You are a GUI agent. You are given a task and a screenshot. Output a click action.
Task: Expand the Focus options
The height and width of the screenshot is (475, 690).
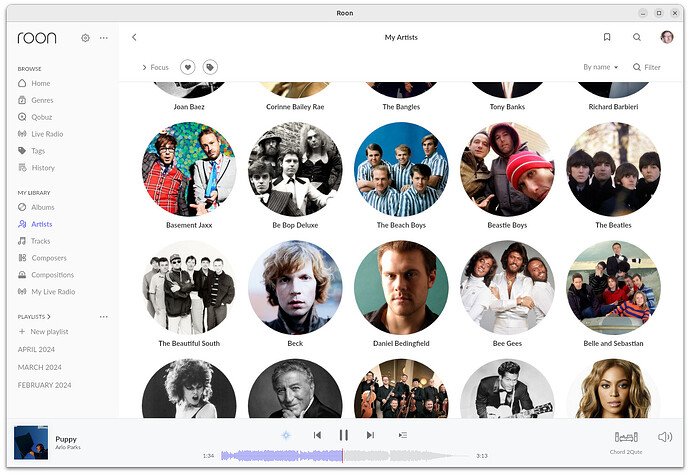point(155,67)
